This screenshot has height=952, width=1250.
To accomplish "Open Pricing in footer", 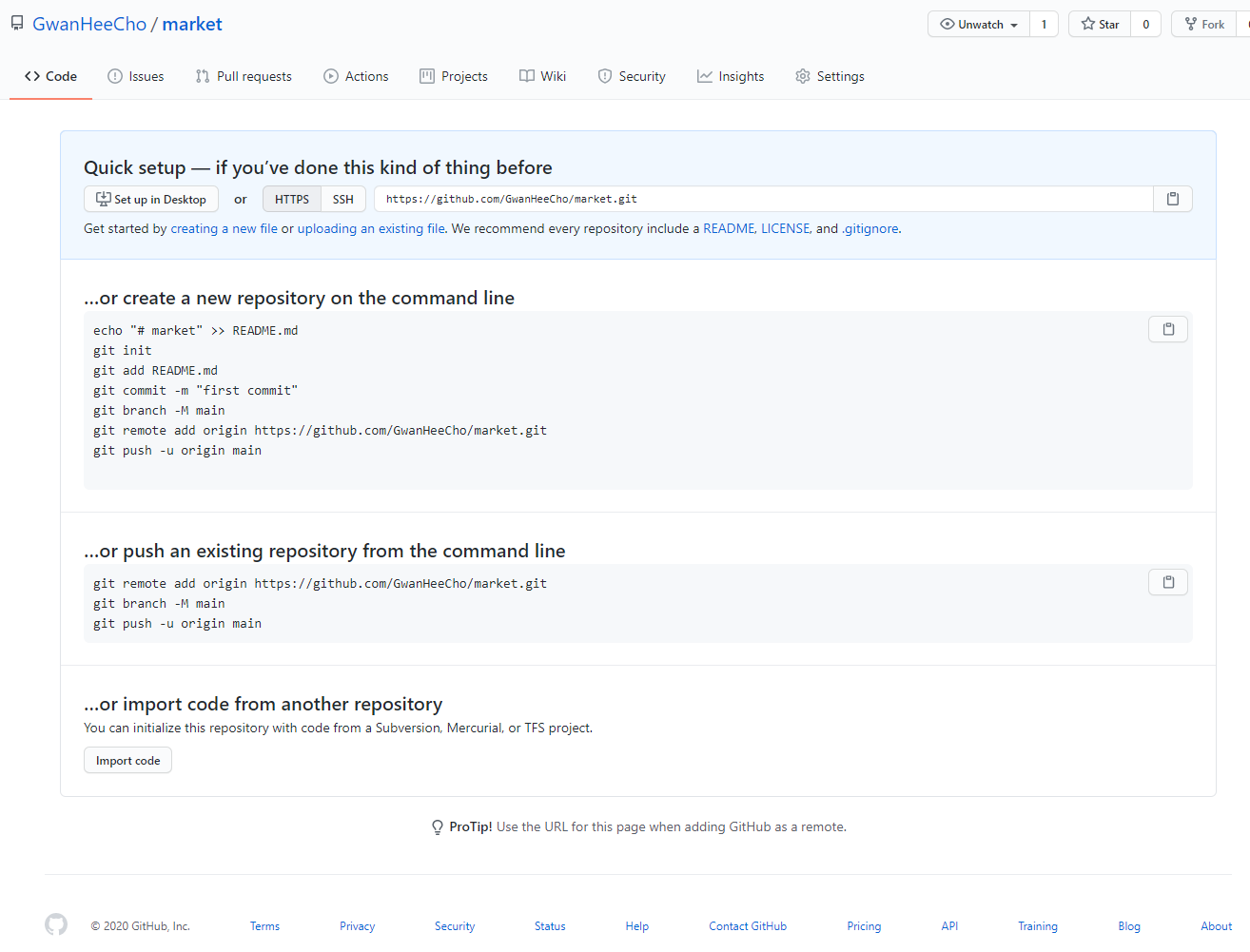I will click(864, 925).
